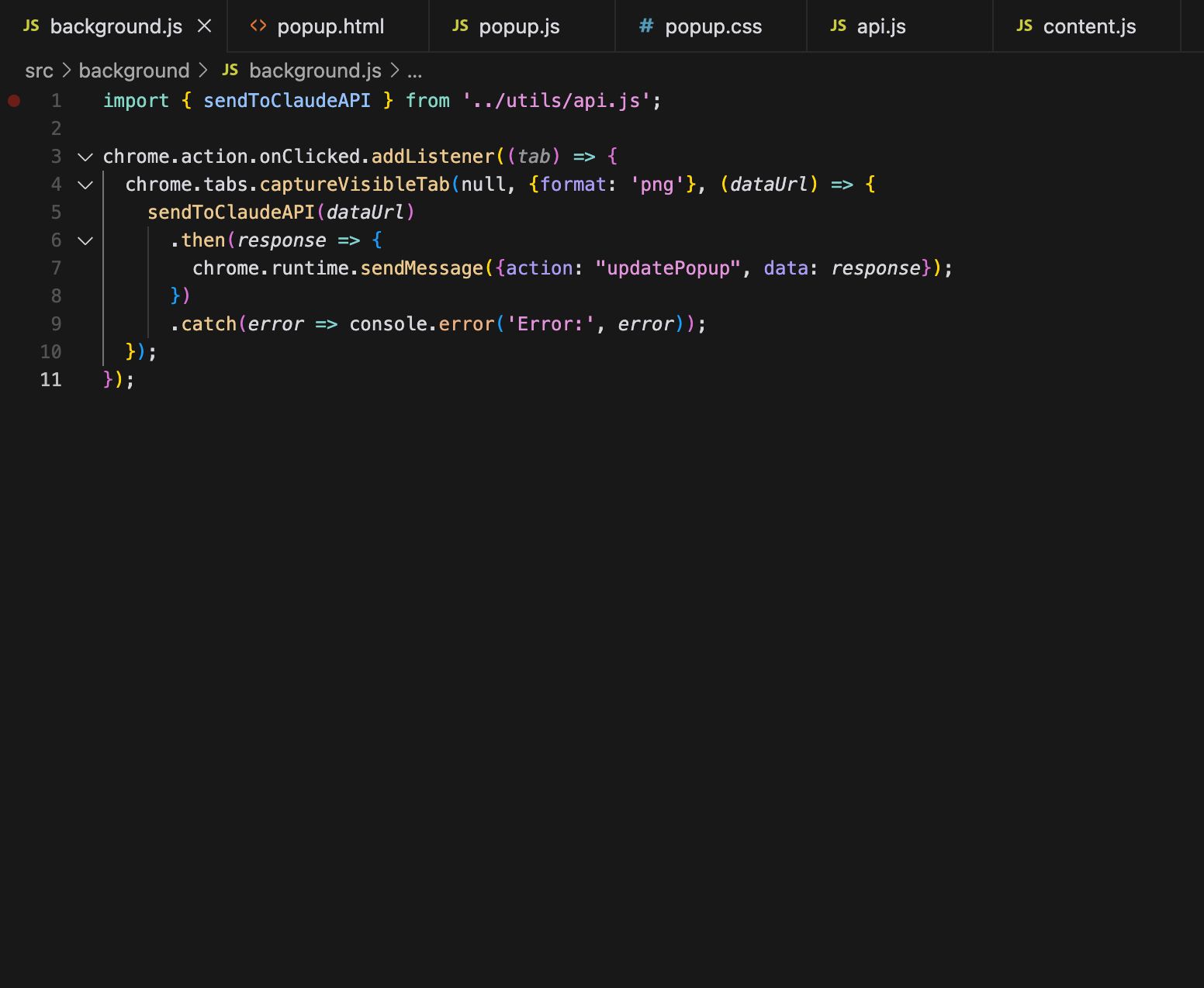This screenshot has height=988, width=1204.
Task: Click console on line 9
Action: [x=388, y=324]
